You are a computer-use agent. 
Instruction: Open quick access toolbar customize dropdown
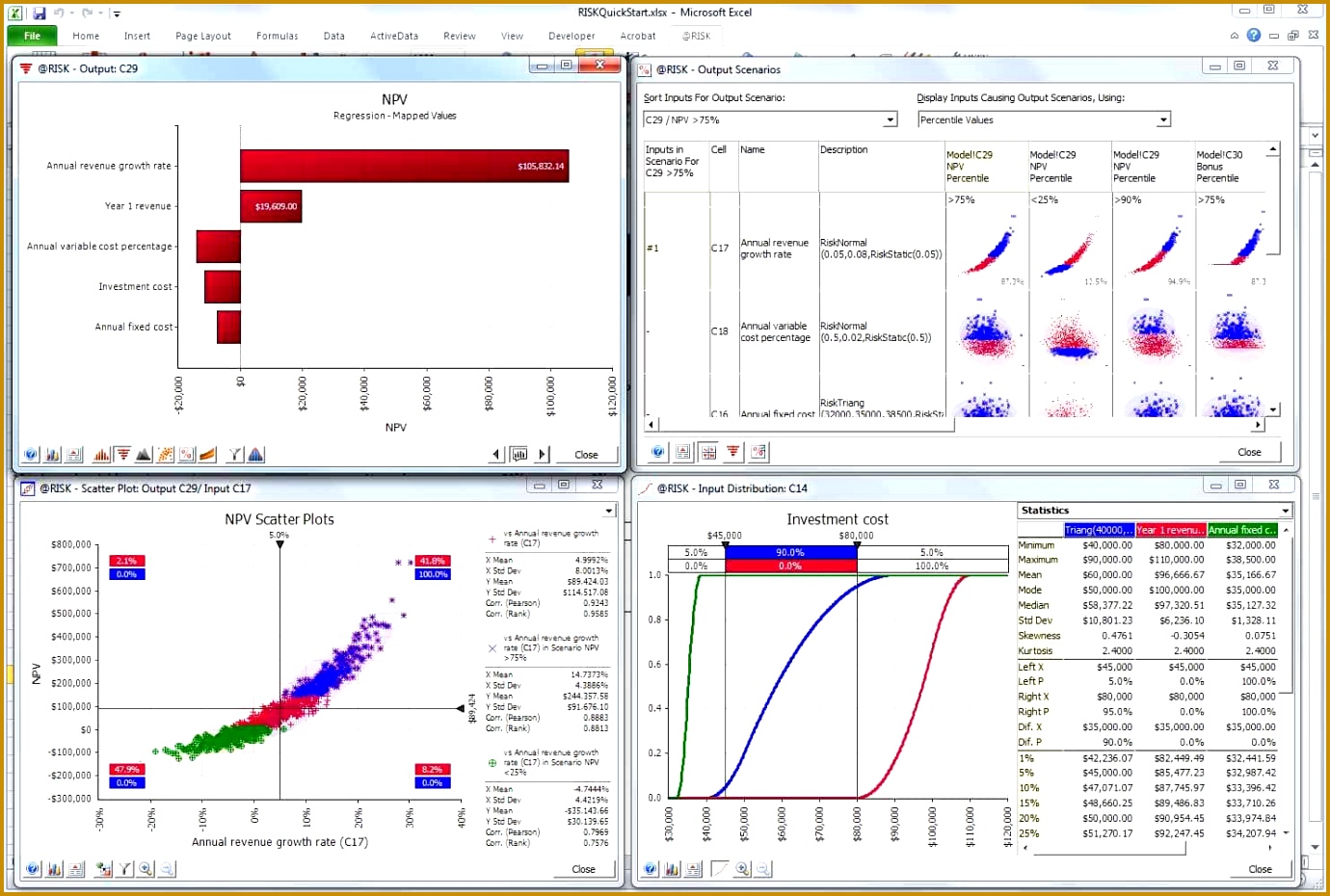117,13
